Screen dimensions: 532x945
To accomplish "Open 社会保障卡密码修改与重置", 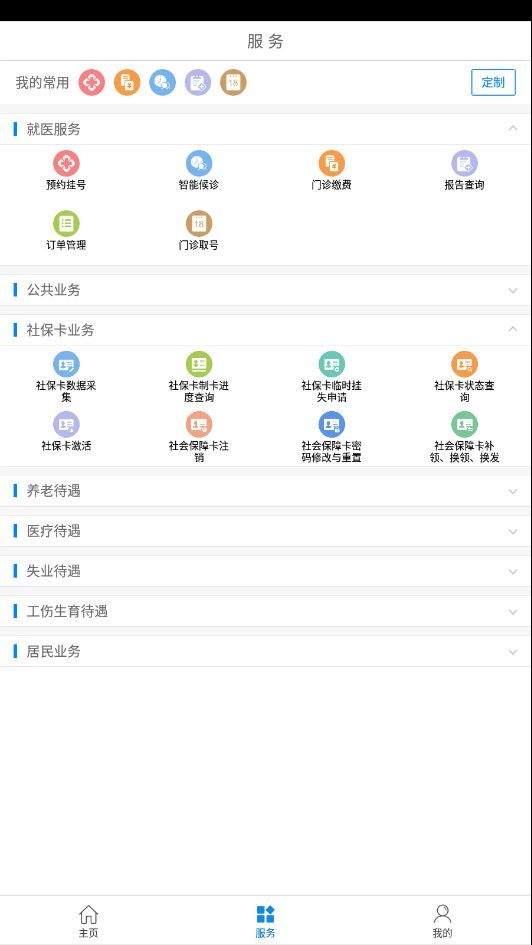I will [x=331, y=438].
